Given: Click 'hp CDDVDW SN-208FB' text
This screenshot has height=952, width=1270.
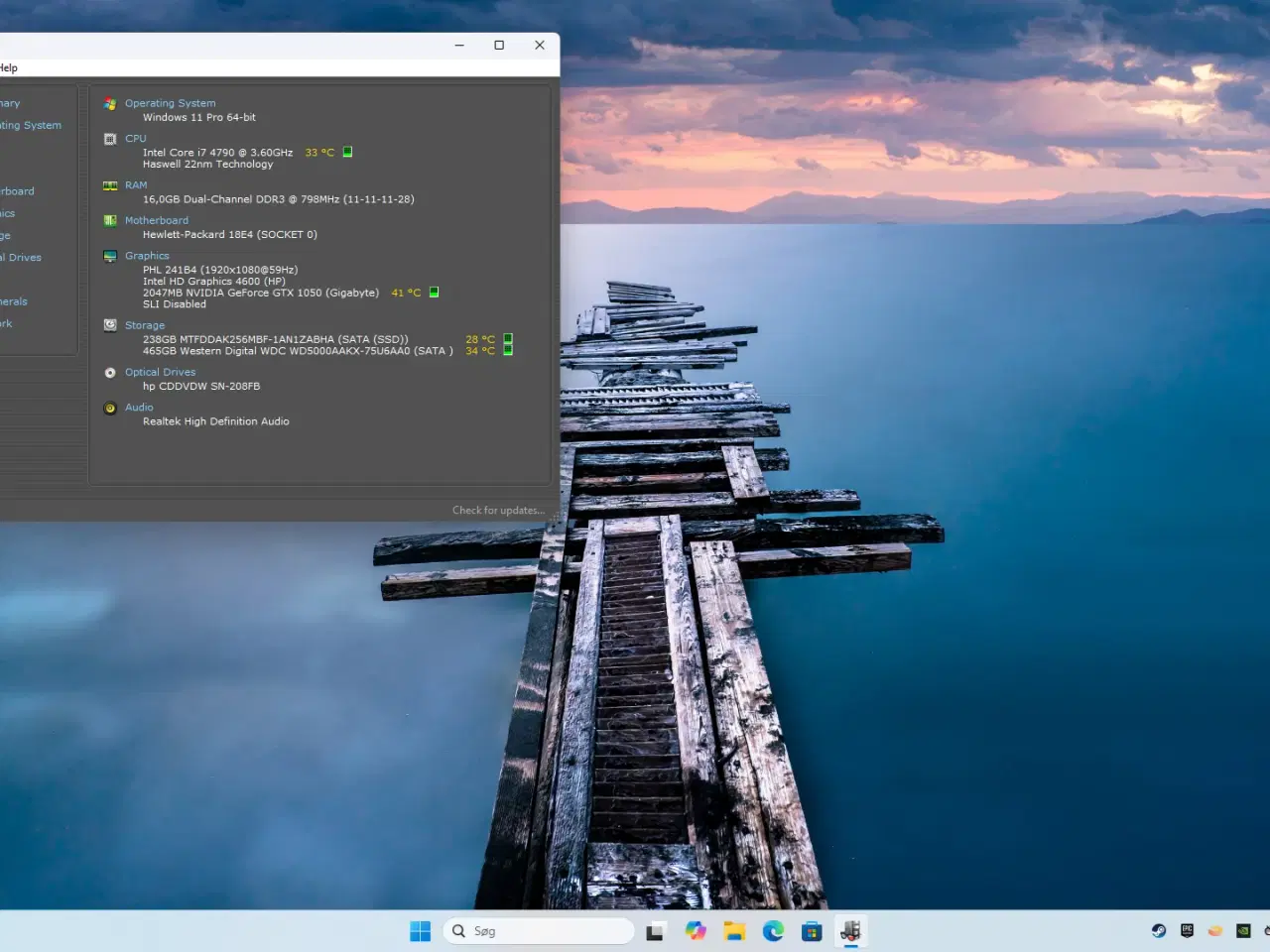Looking at the screenshot, I should 201,387.
